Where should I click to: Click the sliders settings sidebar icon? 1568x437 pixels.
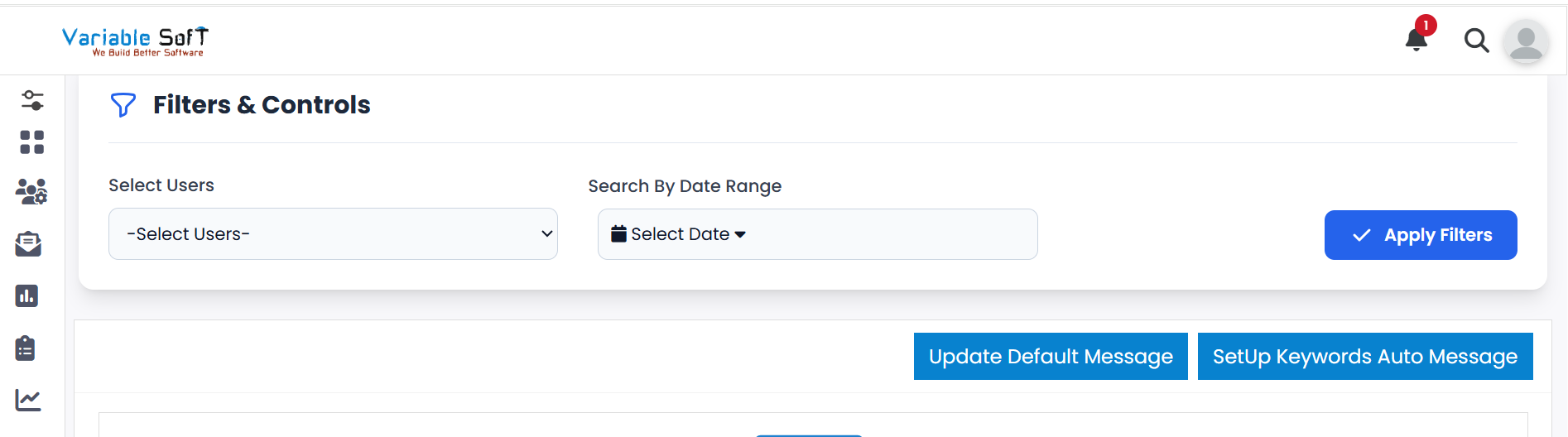32,100
